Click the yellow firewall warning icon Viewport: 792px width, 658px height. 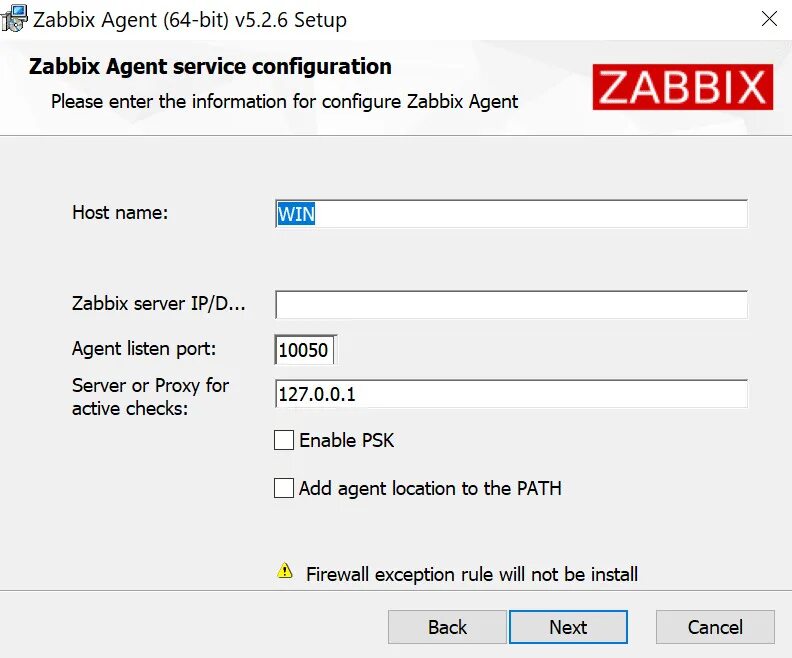pos(285,572)
